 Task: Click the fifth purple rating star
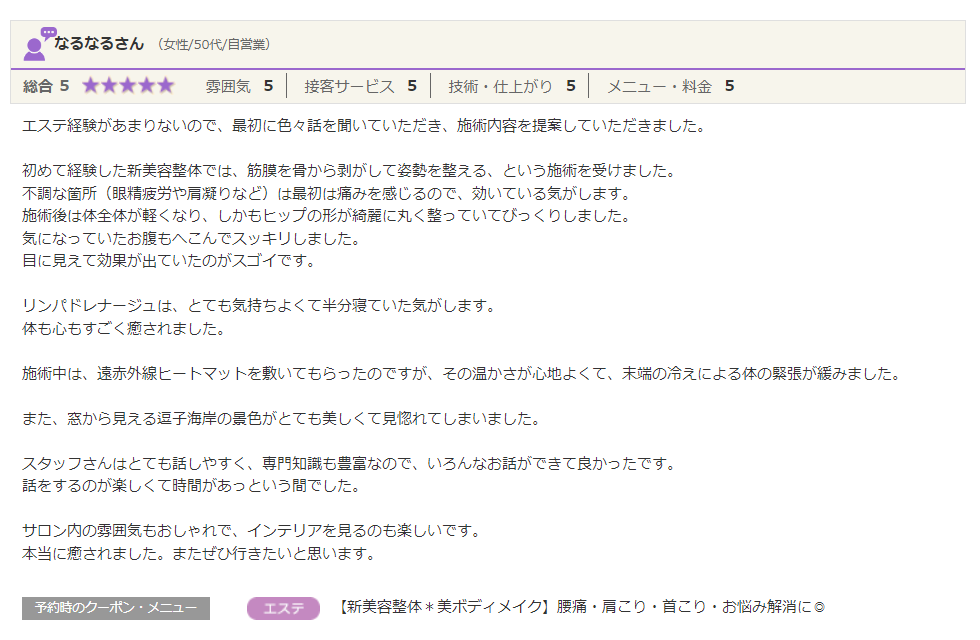165,86
